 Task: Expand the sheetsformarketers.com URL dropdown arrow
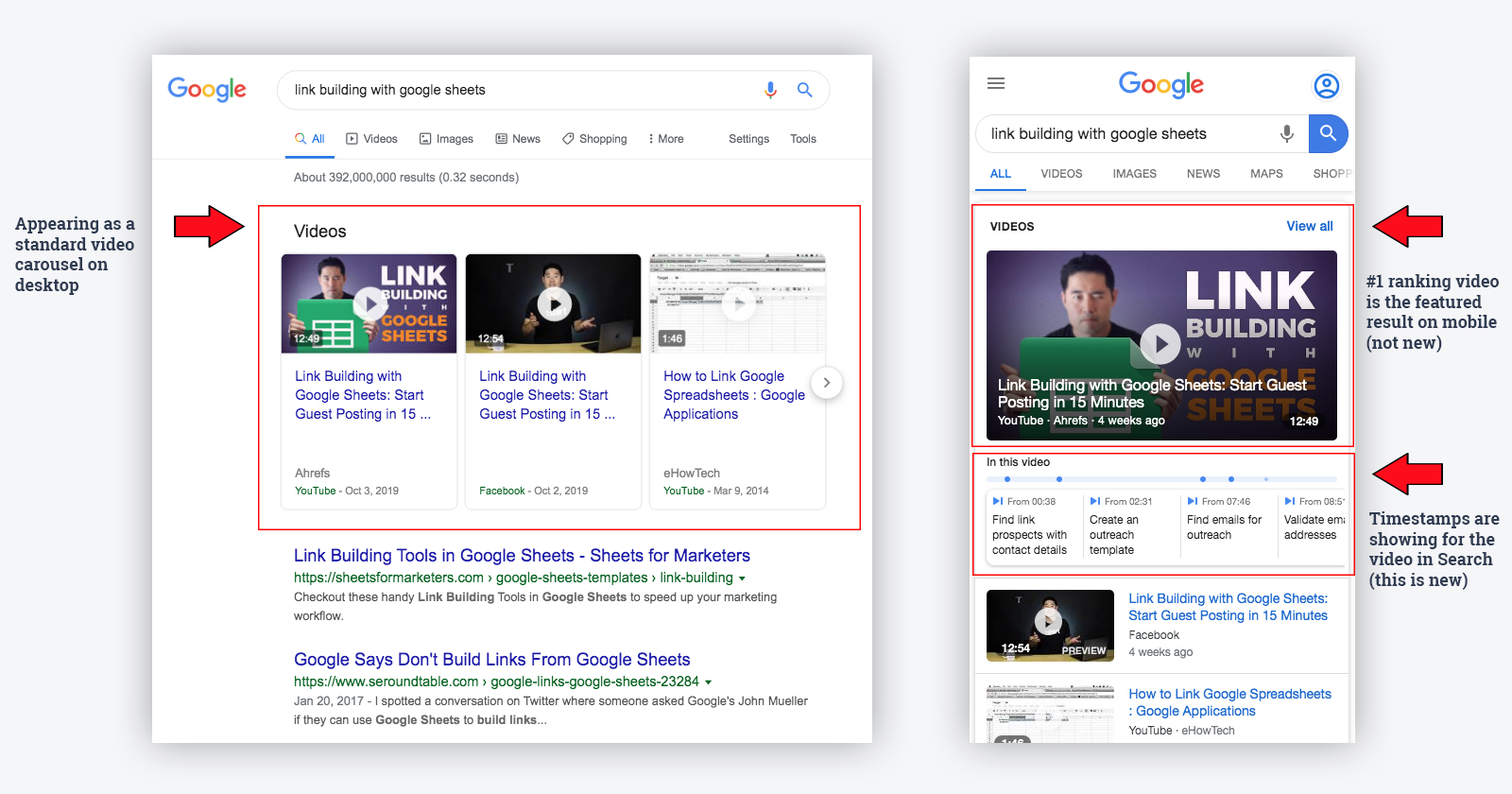tap(742, 578)
